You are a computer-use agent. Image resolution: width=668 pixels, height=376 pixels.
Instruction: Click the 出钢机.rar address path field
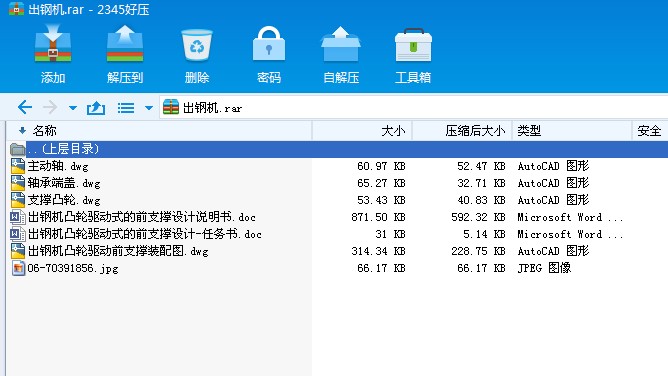pos(414,108)
